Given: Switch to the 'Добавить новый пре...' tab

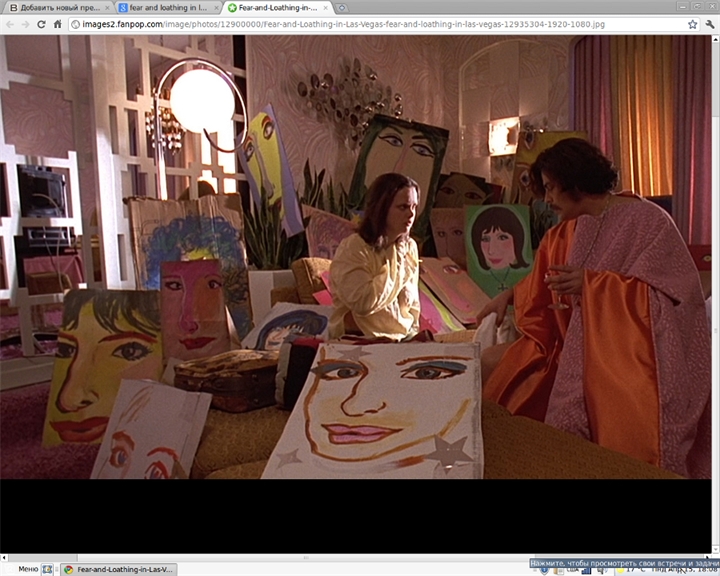Looking at the screenshot, I should 60,8.
